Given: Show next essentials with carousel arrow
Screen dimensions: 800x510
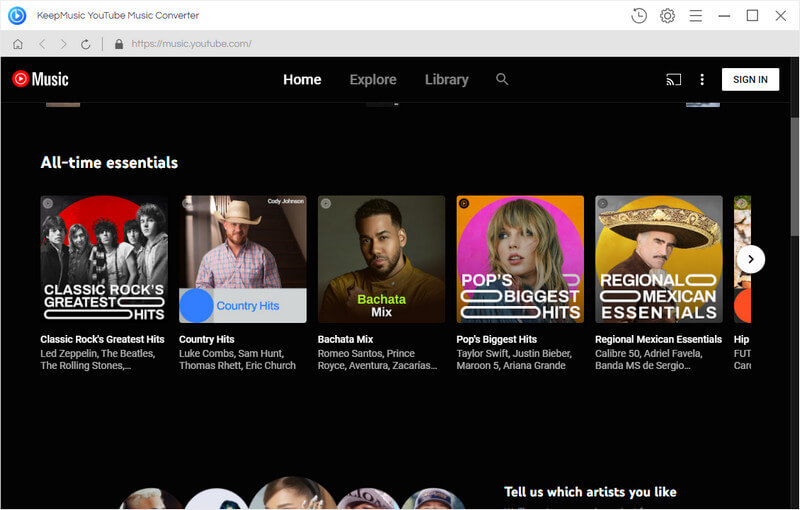Looking at the screenshot, I should point(751,259).
